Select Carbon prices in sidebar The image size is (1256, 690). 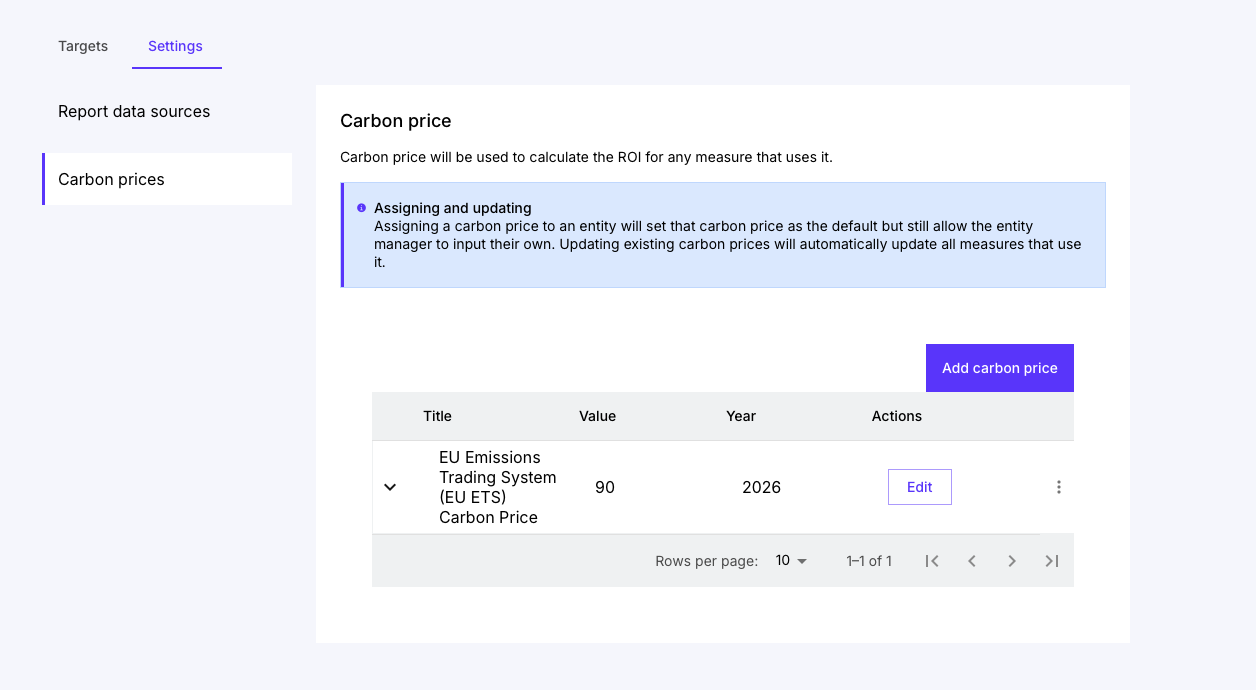pyautogui.click(x=111, y=180)
